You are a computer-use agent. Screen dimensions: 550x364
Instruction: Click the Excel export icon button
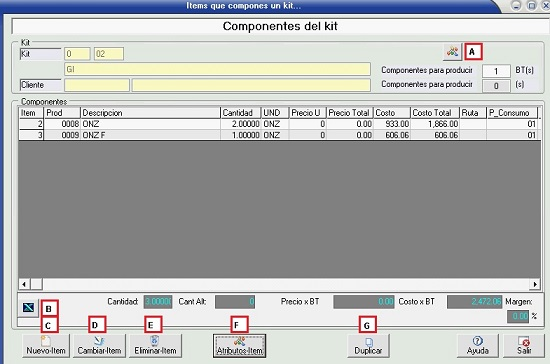click(x=28, y=308)
